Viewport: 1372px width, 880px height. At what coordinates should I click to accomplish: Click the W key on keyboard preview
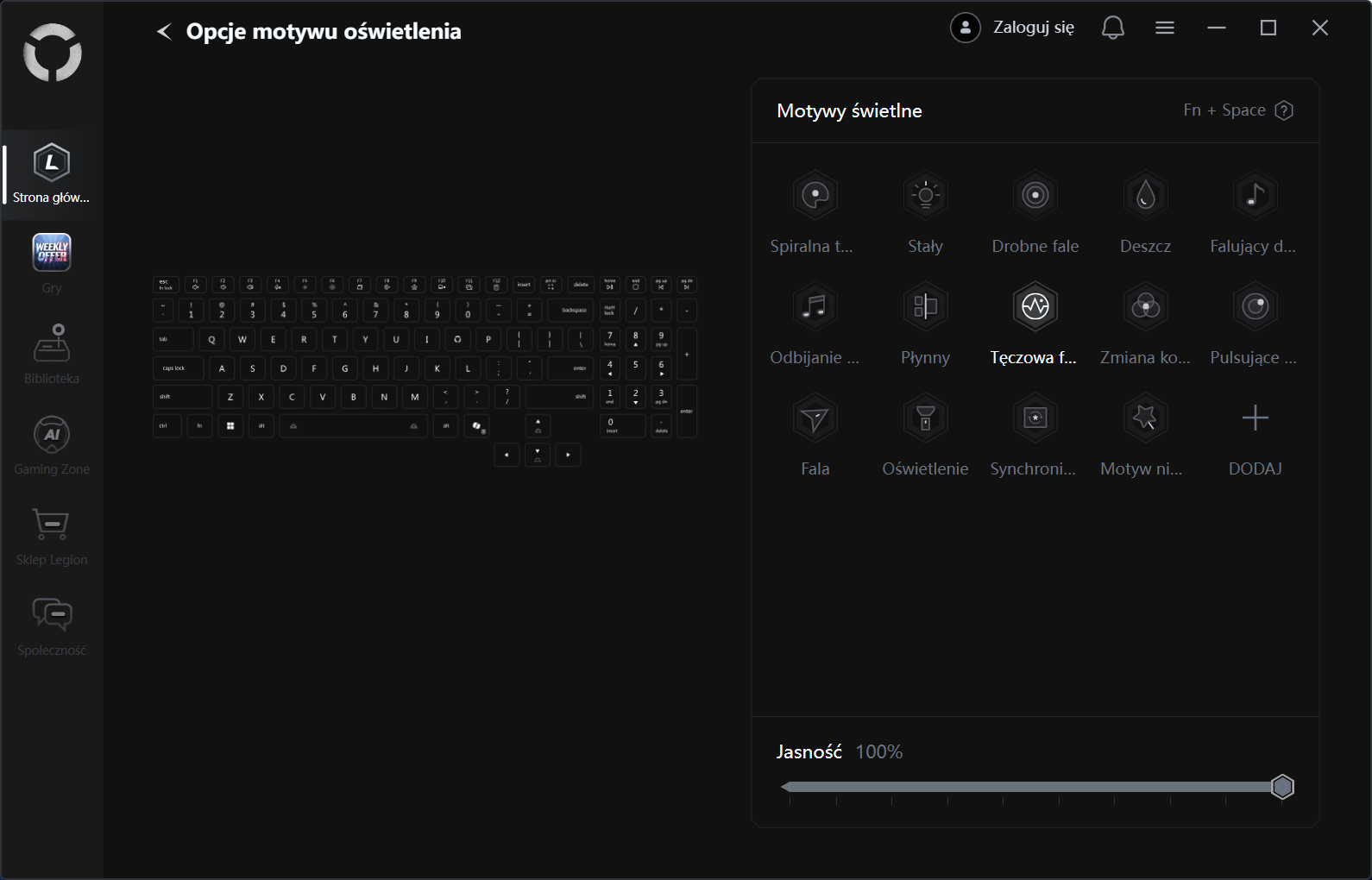coord(242,339)
